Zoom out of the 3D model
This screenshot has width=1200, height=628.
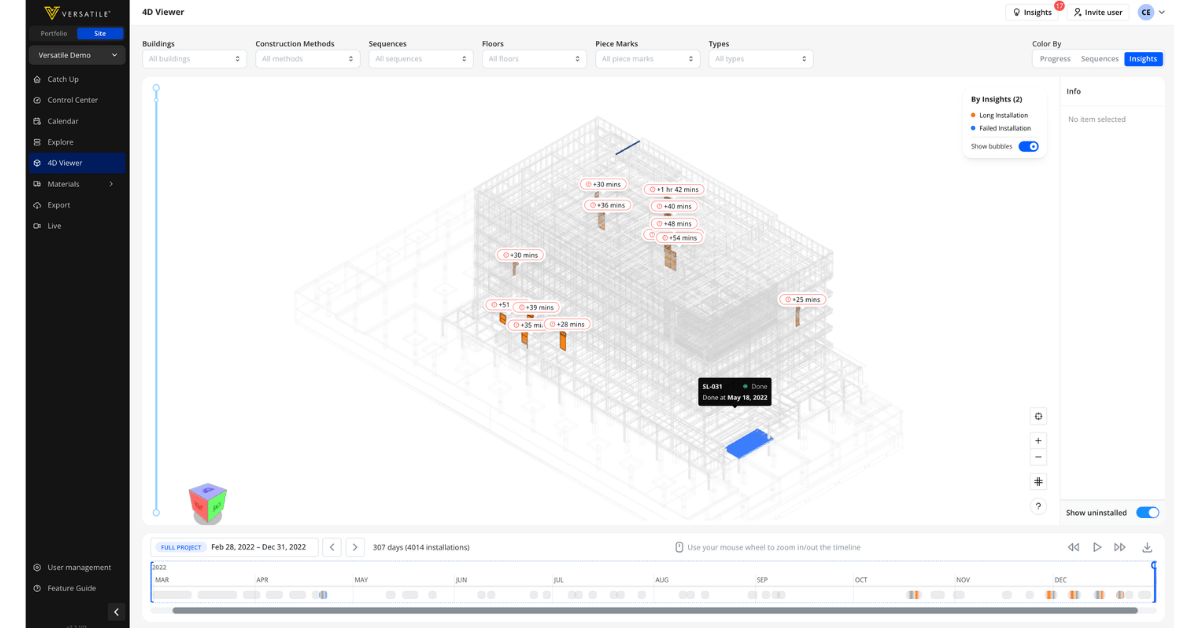1038,457
